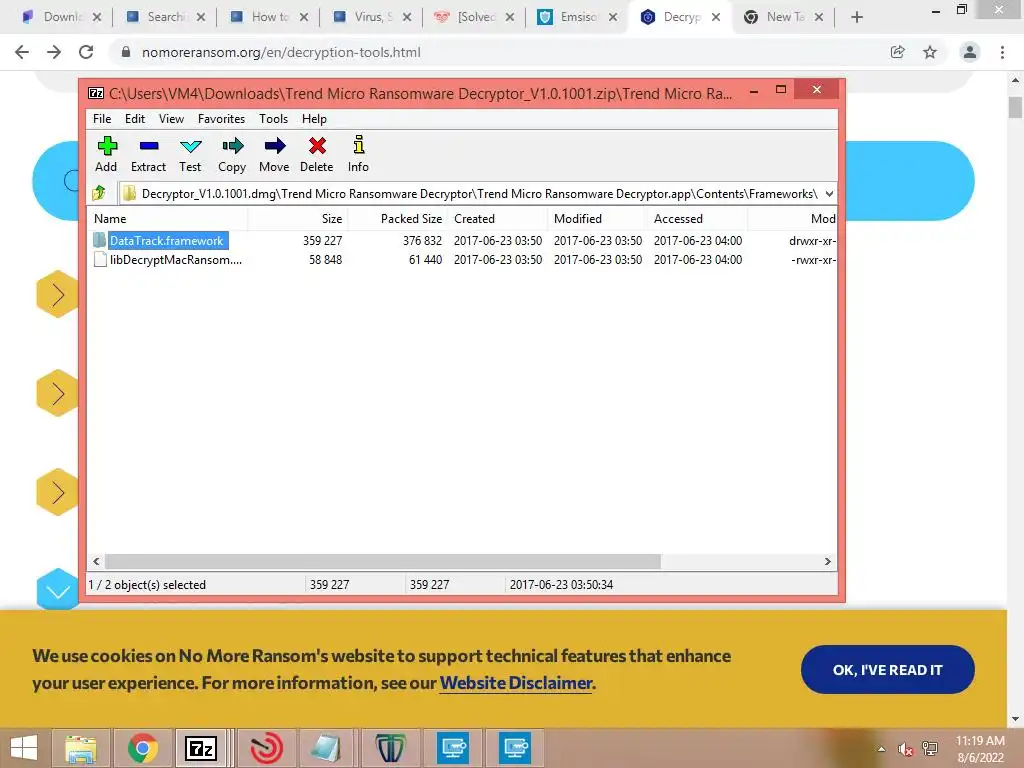Open Chrome three-dot menu
Screen dimensions: 1024x768
tap(1002, 52)
